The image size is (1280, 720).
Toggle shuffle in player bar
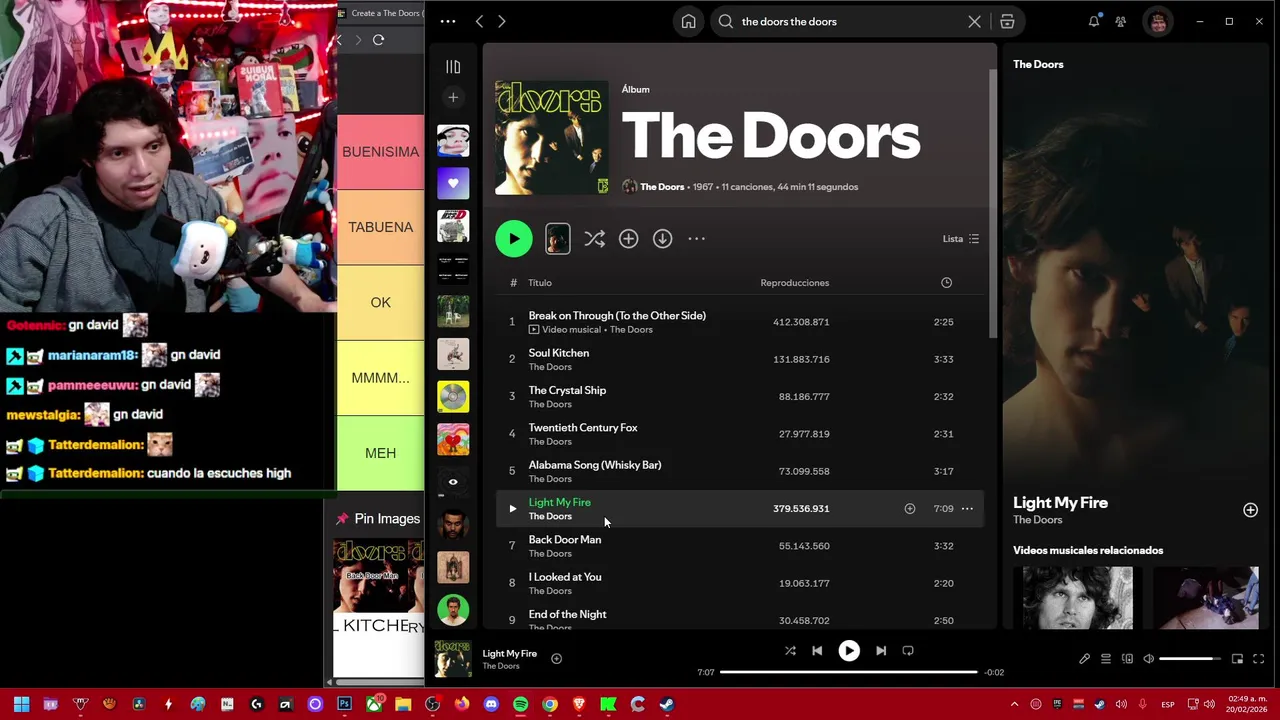tap(790, 651)
